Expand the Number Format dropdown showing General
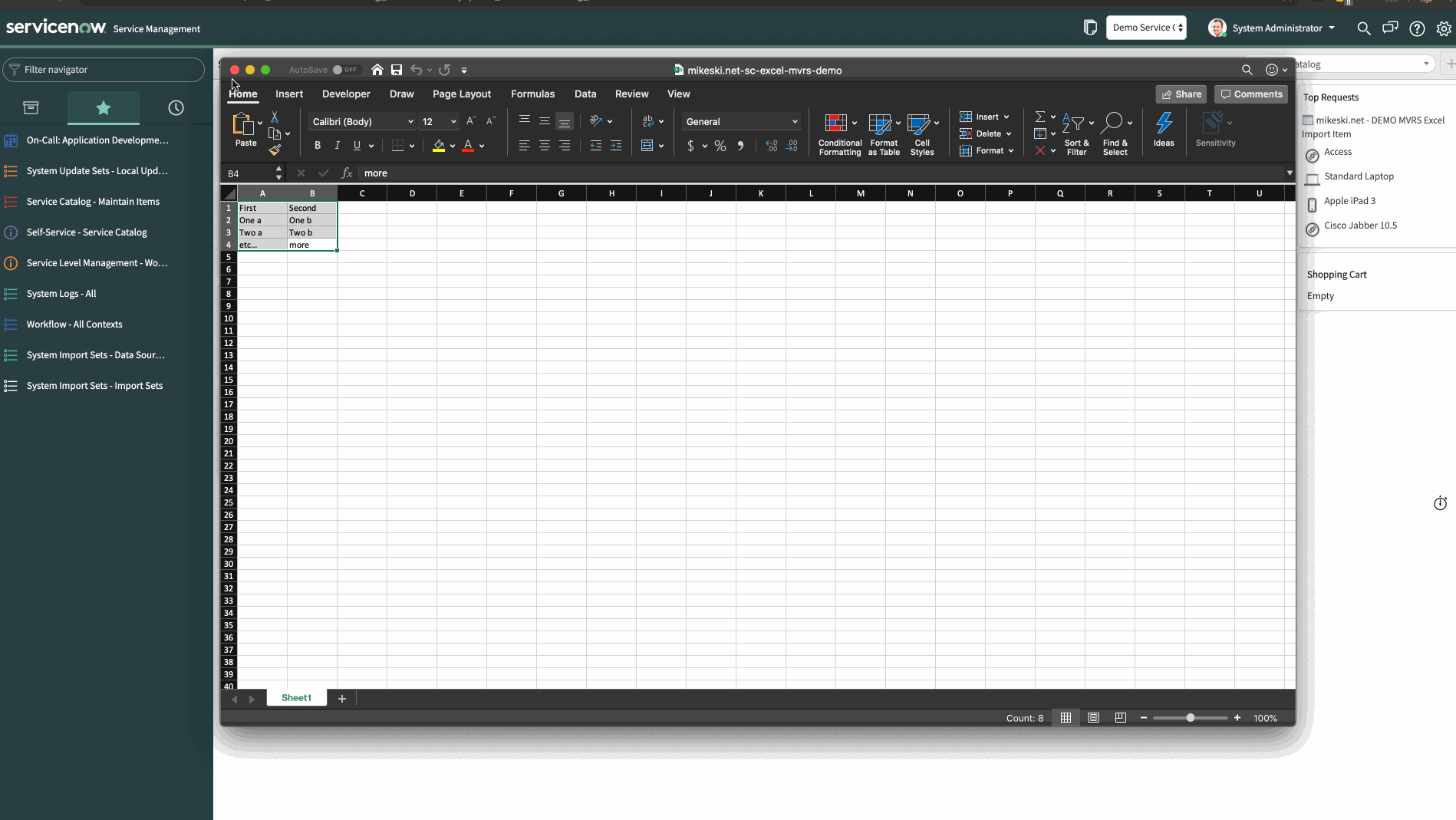 click(x=794, y=121)
